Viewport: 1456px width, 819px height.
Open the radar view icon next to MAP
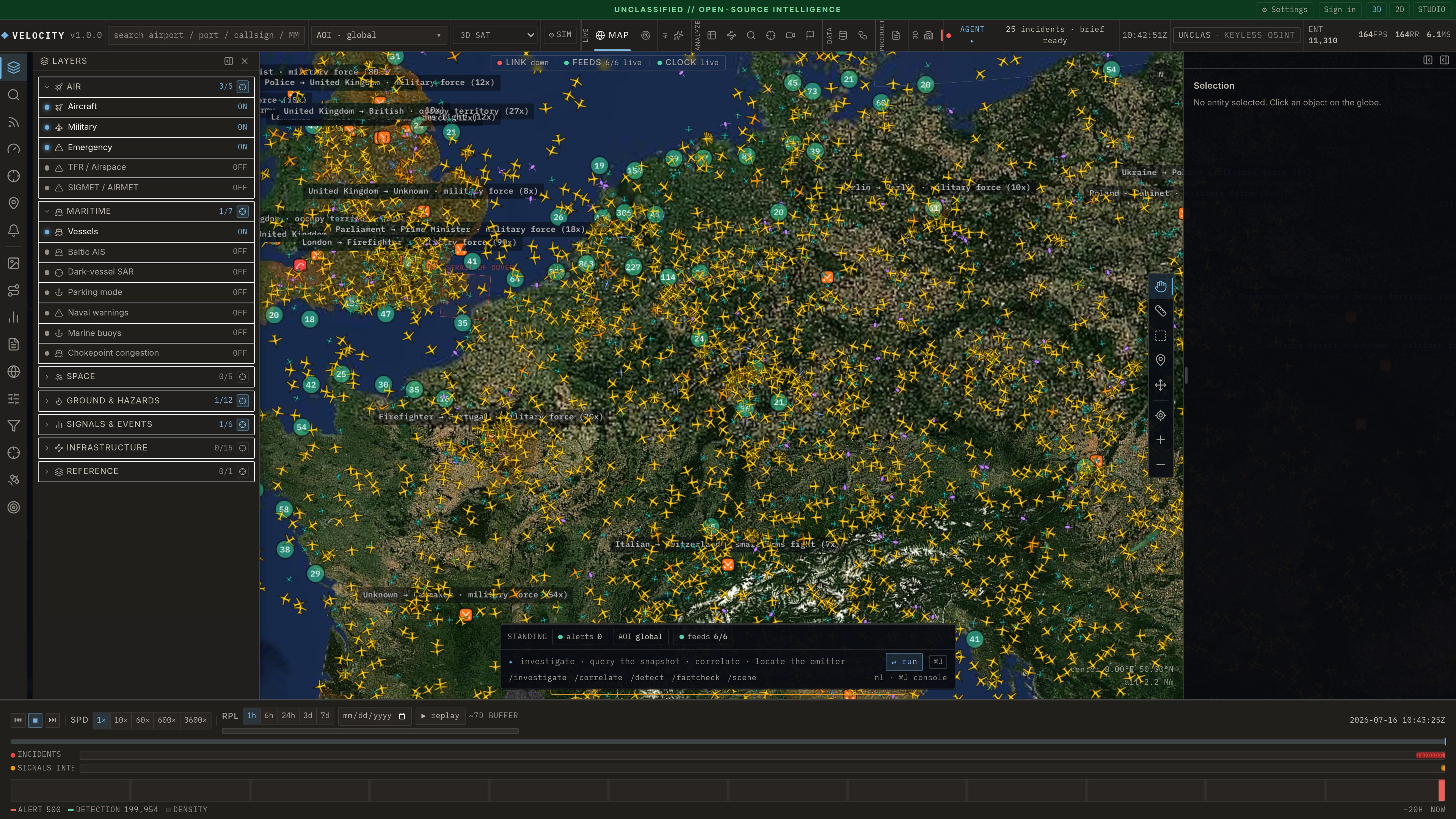point(645,35)
